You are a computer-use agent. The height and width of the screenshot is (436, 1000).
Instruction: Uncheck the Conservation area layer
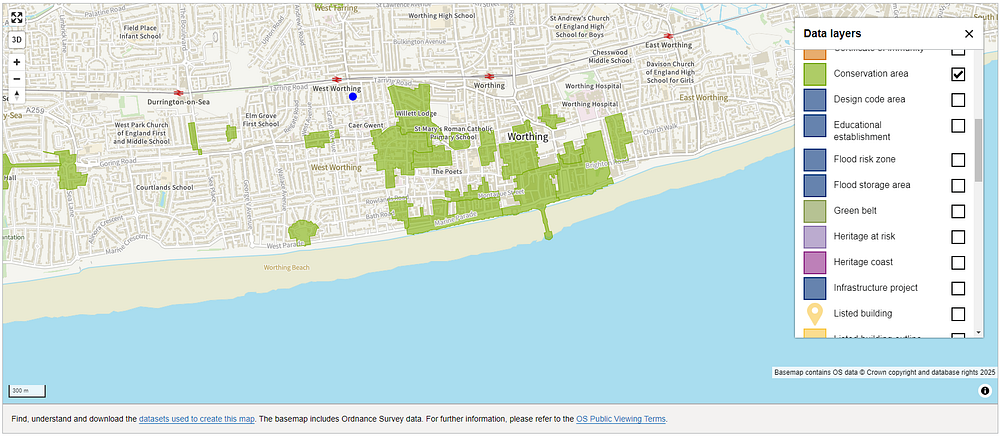(958, 75)
